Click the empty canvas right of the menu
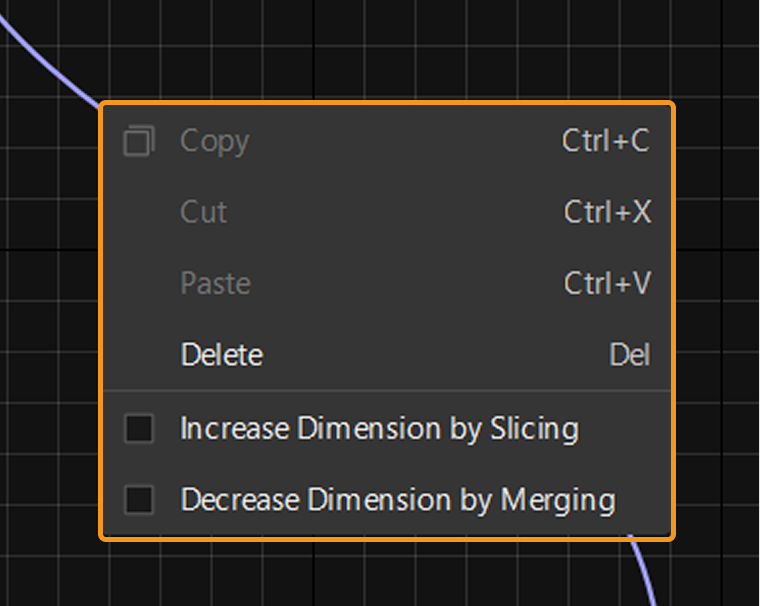This screenshot has width=760, height=606. pyautogui.click(x=716, y=320)
